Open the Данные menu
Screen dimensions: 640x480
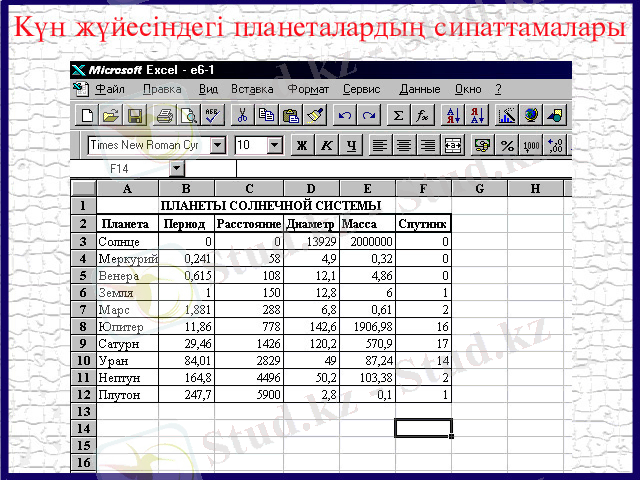pos(420,89)
